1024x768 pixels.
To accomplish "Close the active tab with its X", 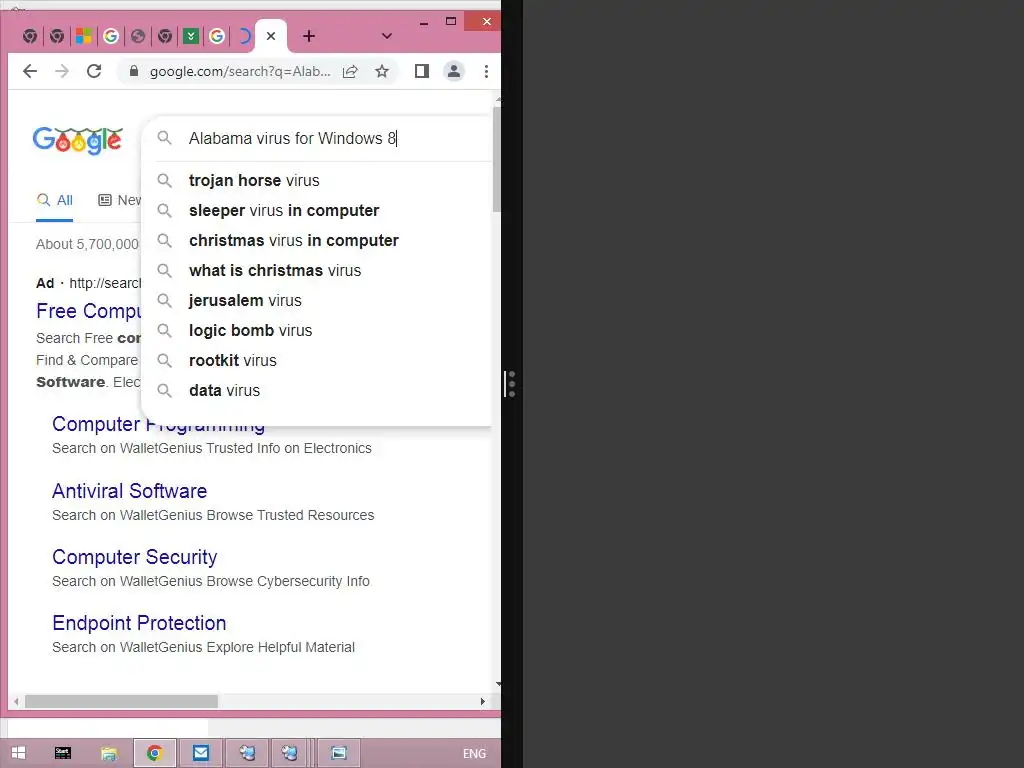I will pyautogui.click(x=271, y=36).
